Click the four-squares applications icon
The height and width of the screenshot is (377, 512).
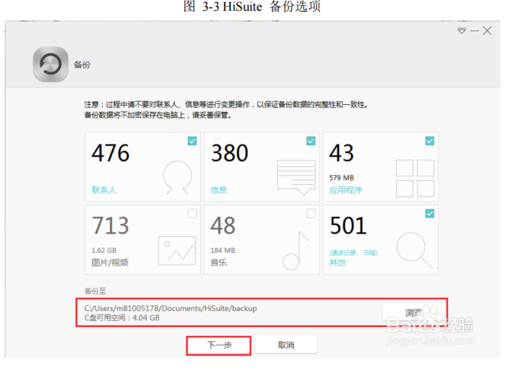tap(415, 178)
